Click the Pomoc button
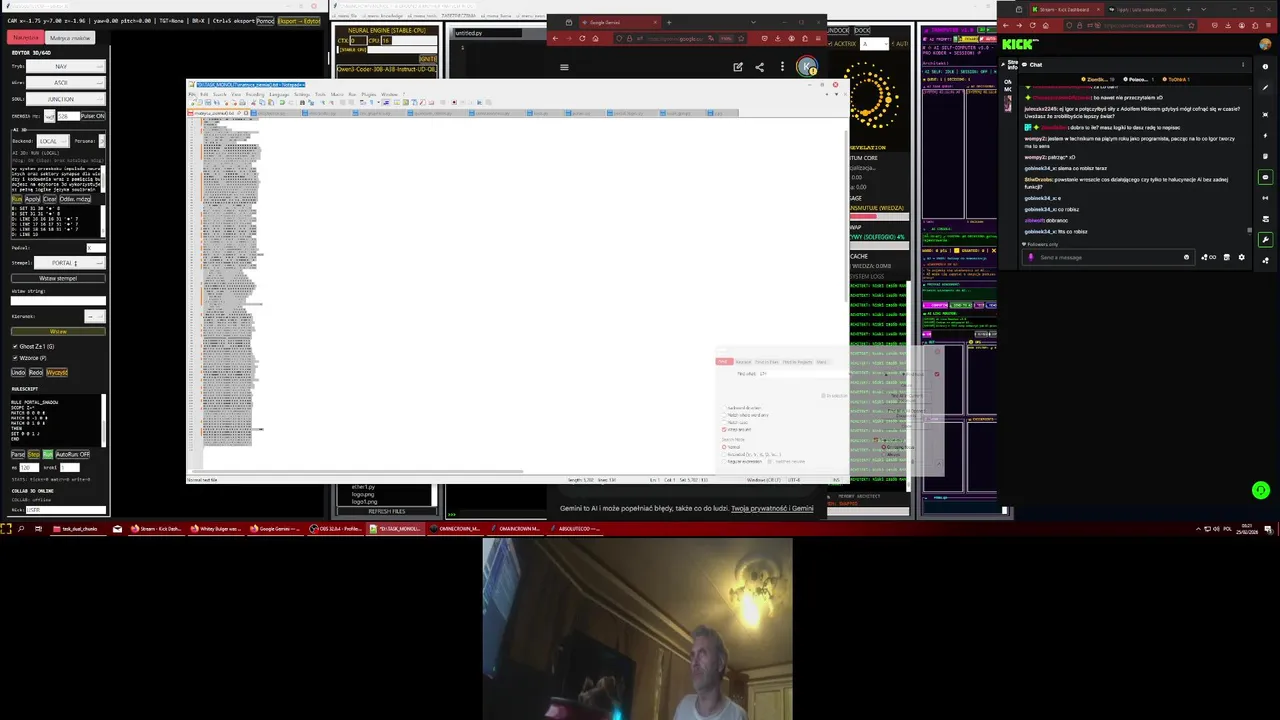 (265, 21)
